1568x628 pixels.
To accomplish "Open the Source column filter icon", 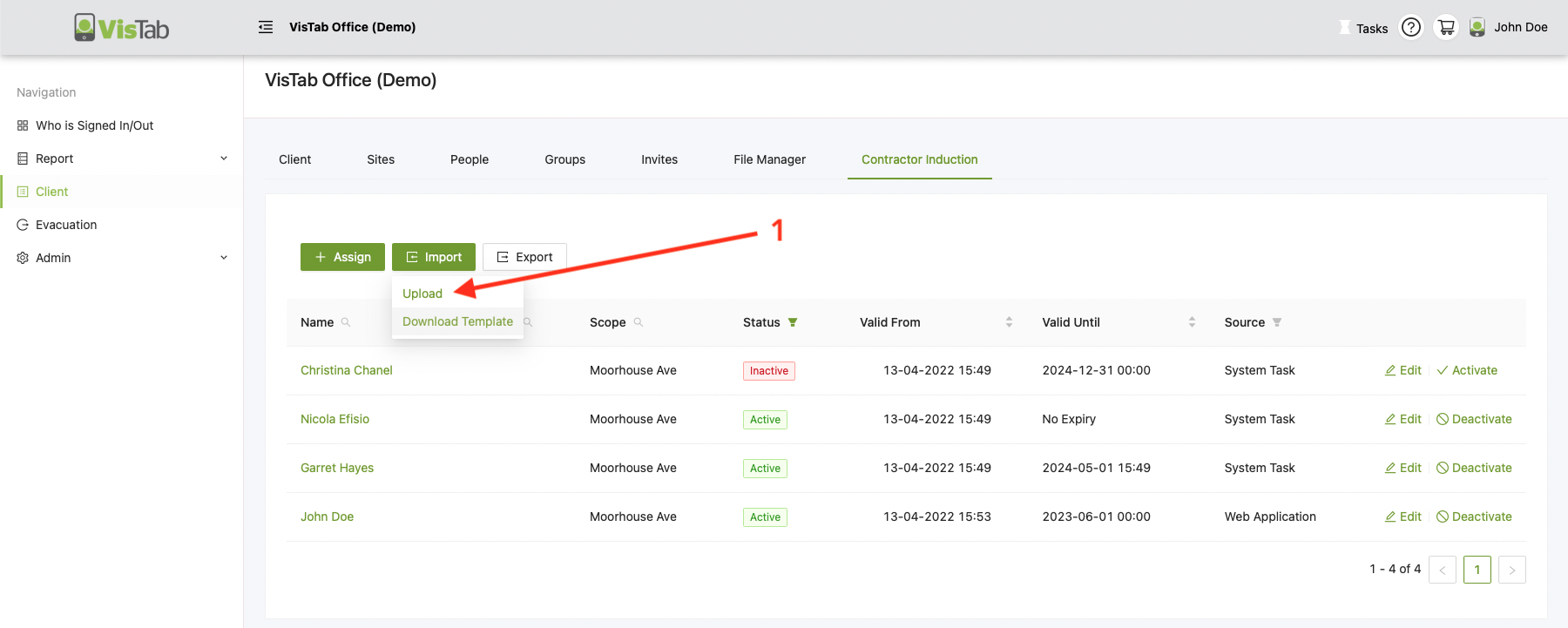I will click(1277, 322).
